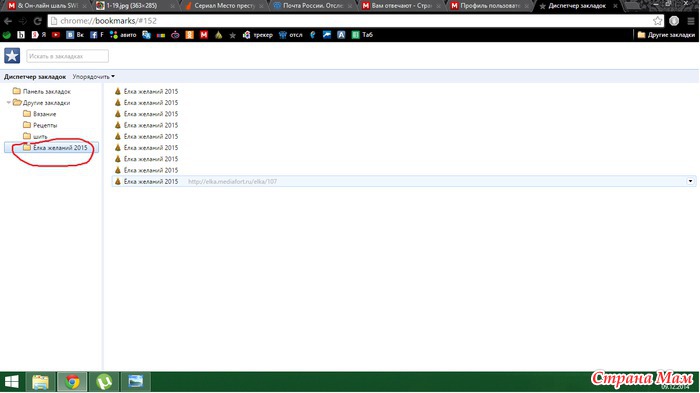Open the отсл bookmark

click(x=290, y=35)
